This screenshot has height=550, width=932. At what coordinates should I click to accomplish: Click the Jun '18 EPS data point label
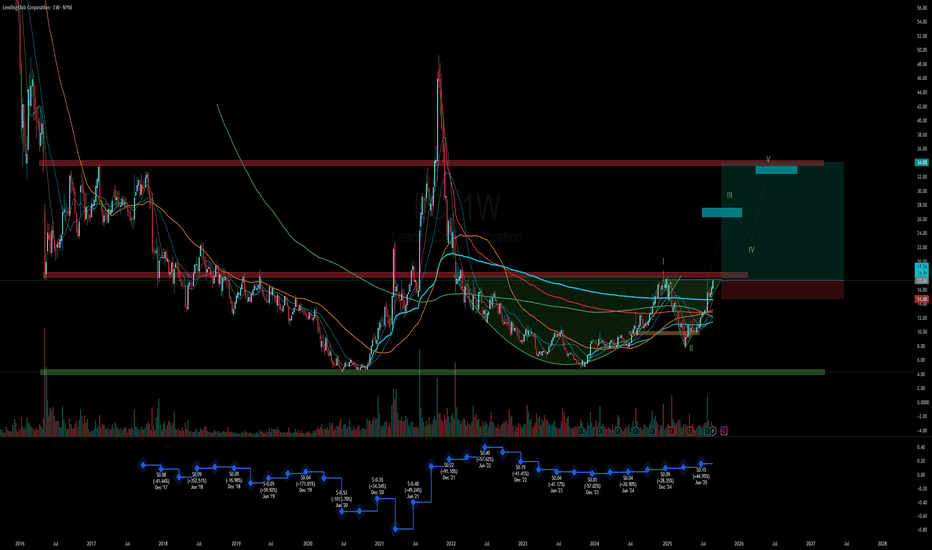point(197,480)
